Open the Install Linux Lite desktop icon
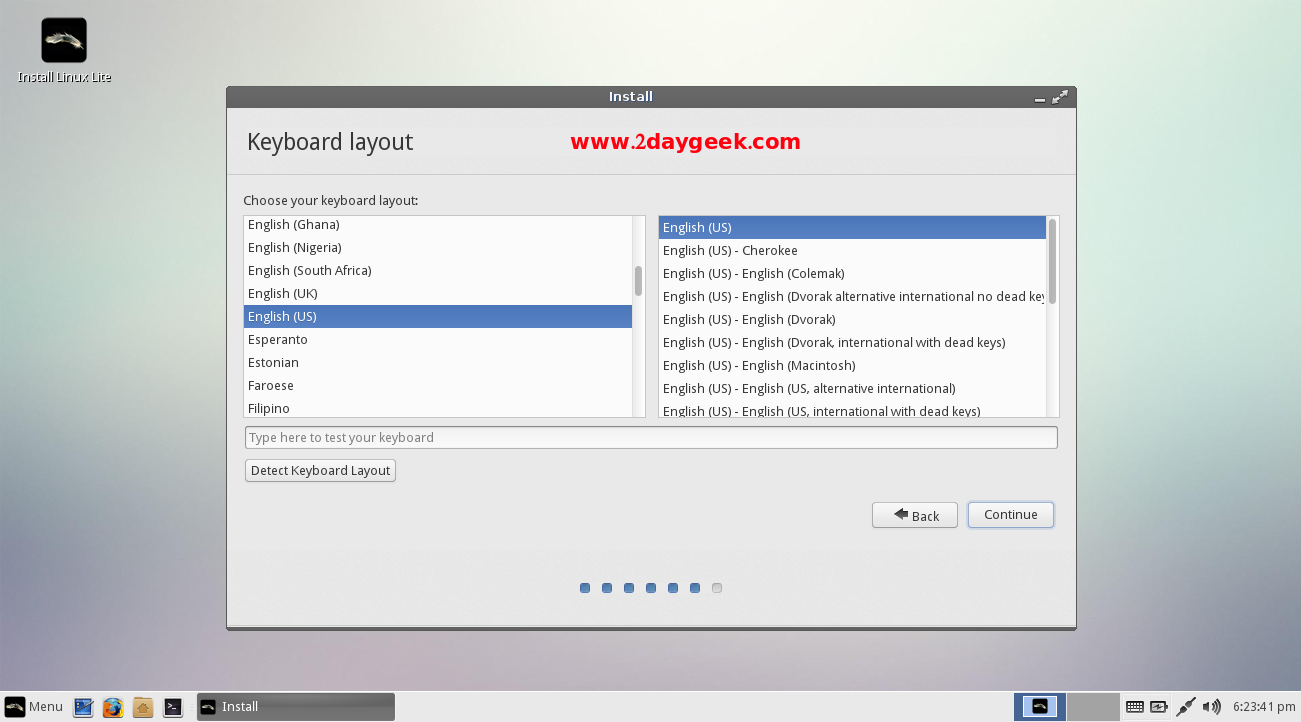1301x722 pixels. [x=64, y=41]
